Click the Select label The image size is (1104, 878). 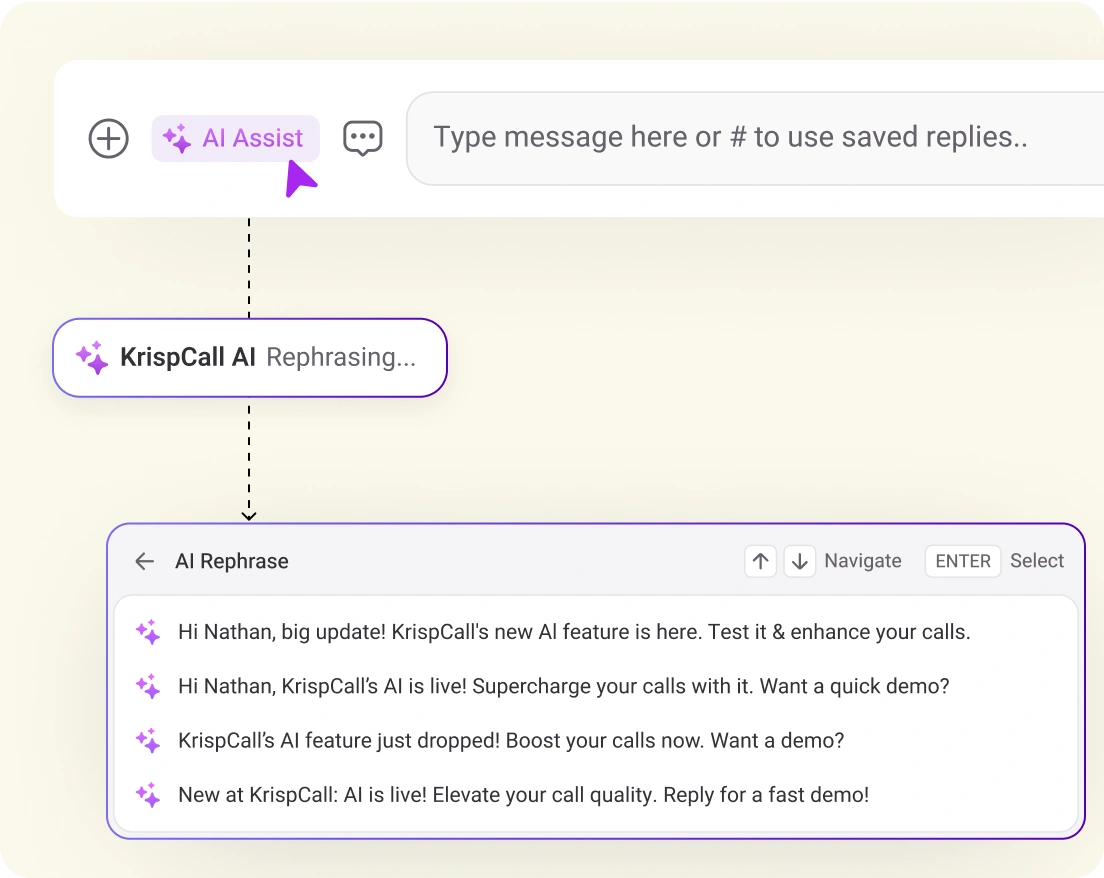click(1036, 561)
